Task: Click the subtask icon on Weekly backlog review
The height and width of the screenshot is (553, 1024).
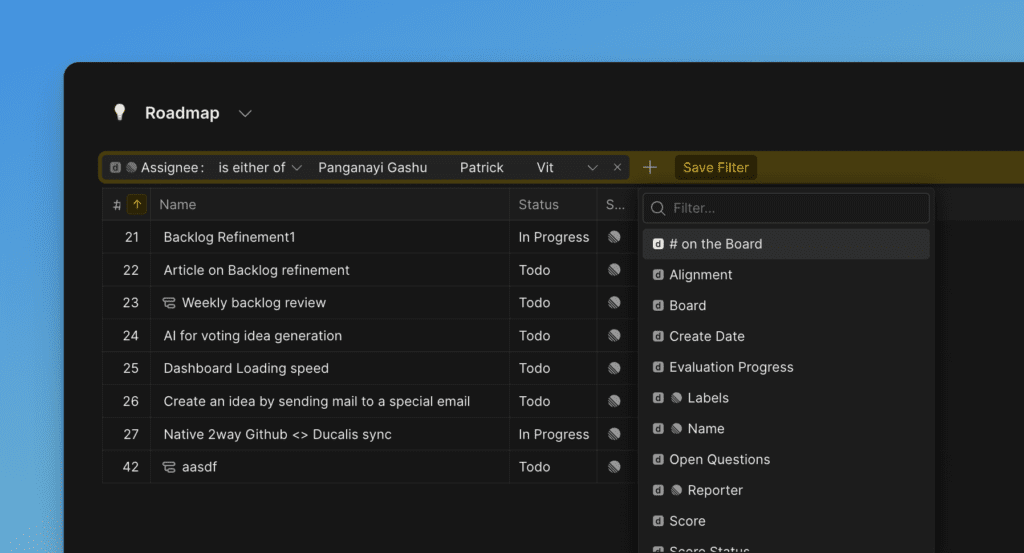Action: point(169,303)
